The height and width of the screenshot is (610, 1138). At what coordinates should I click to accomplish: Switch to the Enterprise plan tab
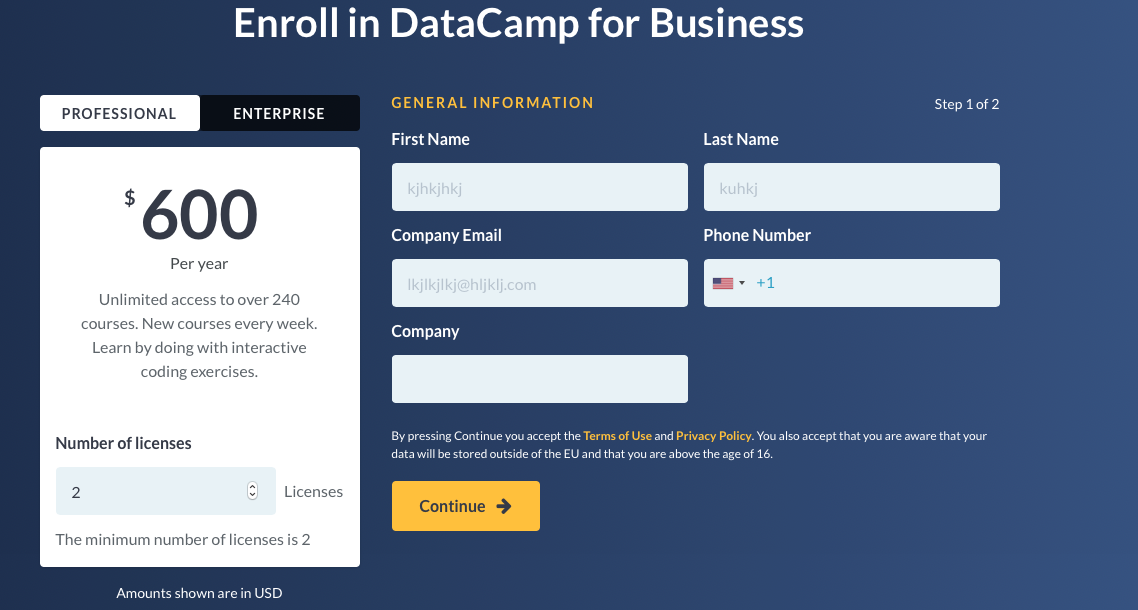click(279, 113)
